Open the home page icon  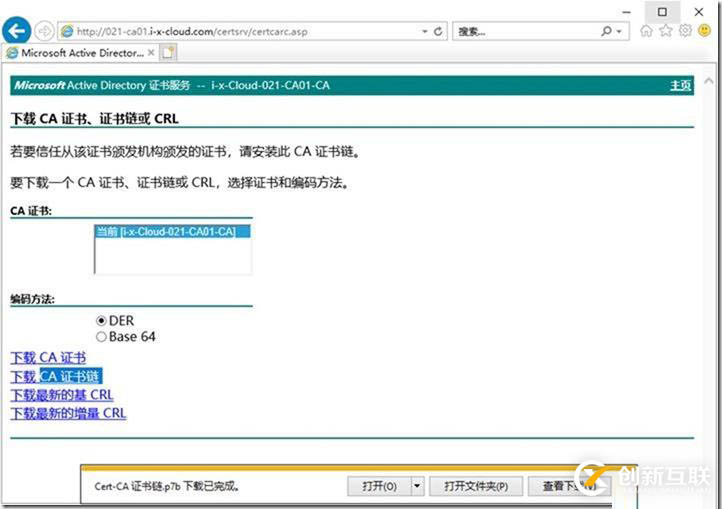(647, 31)
